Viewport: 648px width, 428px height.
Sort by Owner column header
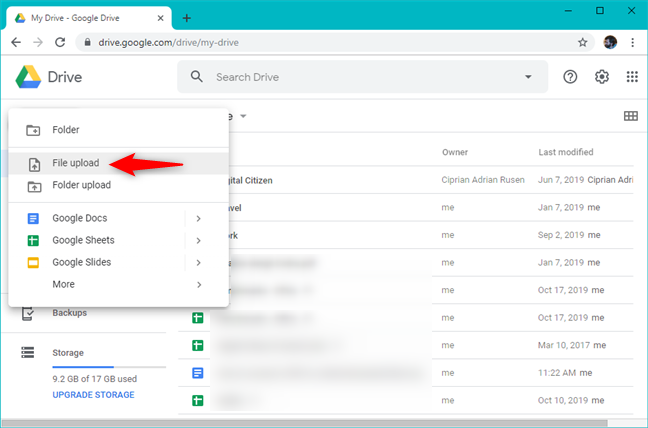coord(455,152)
